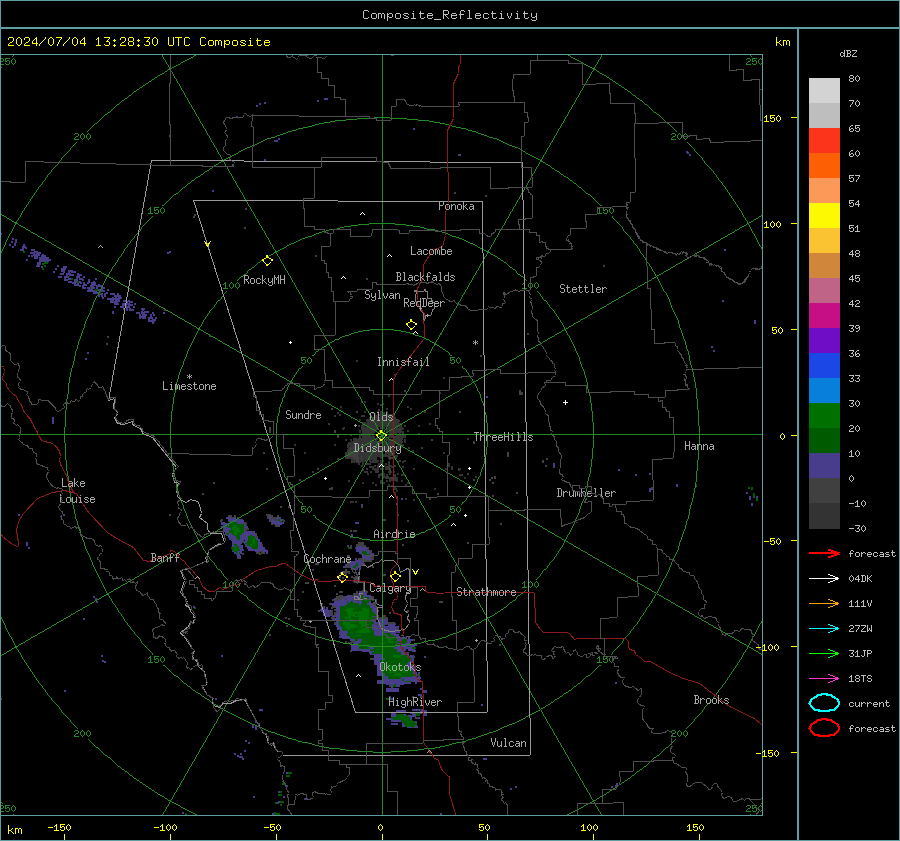Screen dimensions: 900x841
Task: Click the red 60 dBZ color swatch
Action: [x=824, y=141]
